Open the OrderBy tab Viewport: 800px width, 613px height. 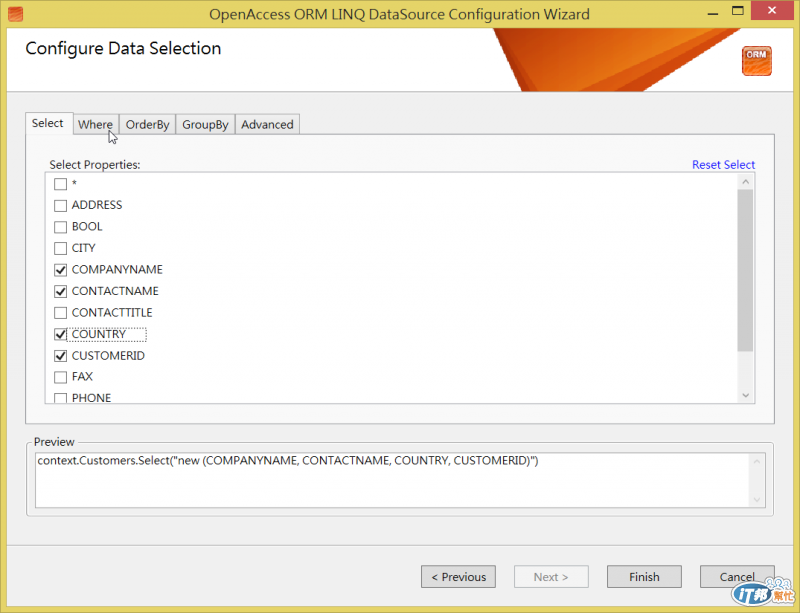click(147, 125)
